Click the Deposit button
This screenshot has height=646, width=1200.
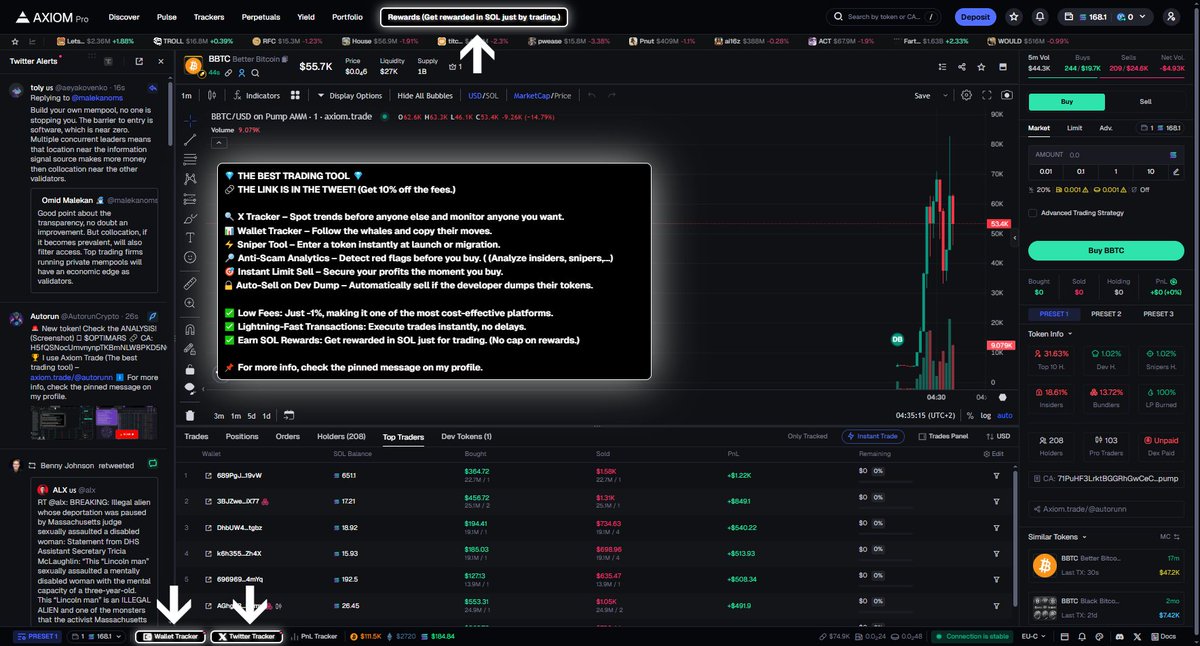pos(976,17)
